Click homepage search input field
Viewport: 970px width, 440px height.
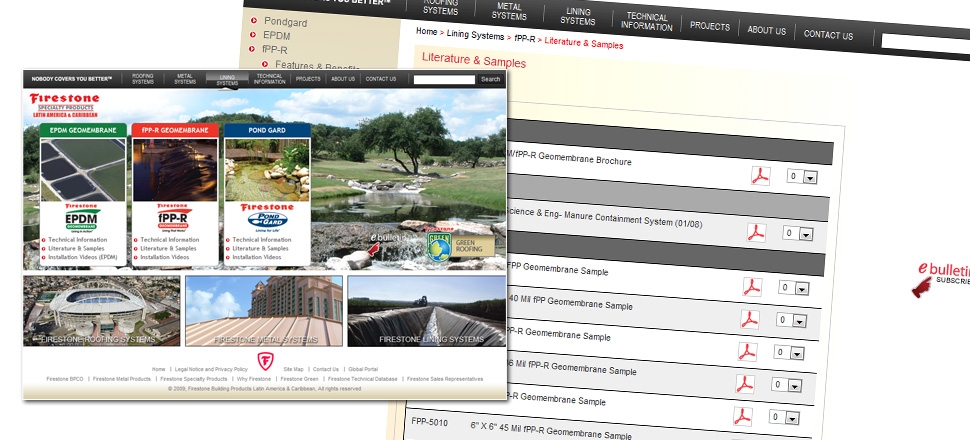pyautogui.click(x=444, y=79)
